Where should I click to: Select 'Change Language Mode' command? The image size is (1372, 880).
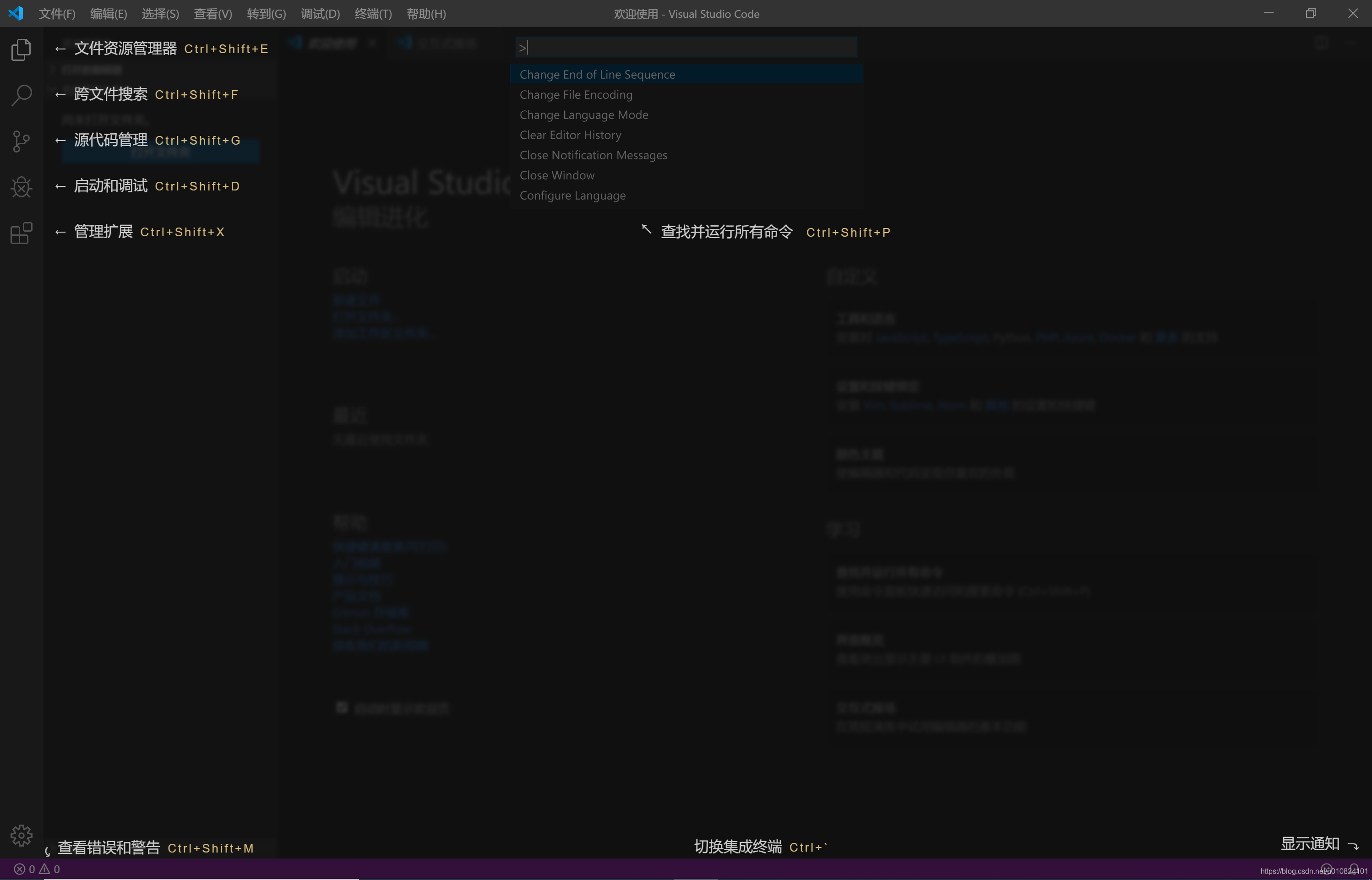coord(686,115)
